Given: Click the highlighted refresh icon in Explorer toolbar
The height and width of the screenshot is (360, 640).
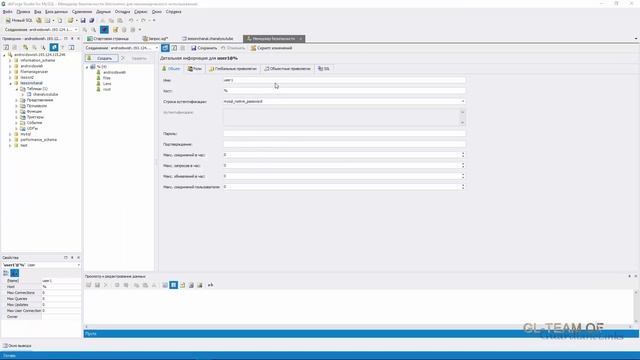Looking at the screenshot, I should point(54,47).
